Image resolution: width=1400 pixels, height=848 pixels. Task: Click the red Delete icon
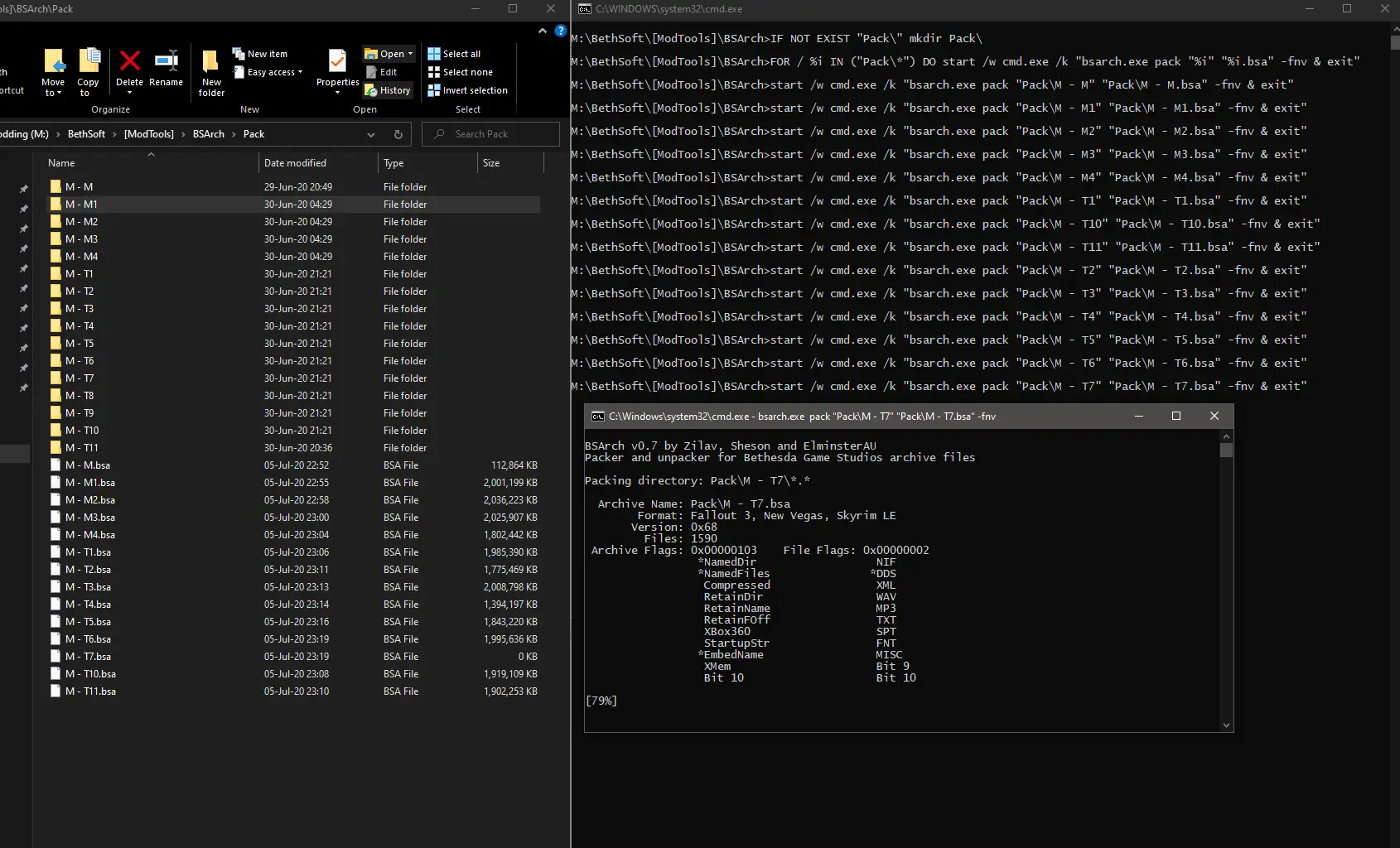point(130,61)
